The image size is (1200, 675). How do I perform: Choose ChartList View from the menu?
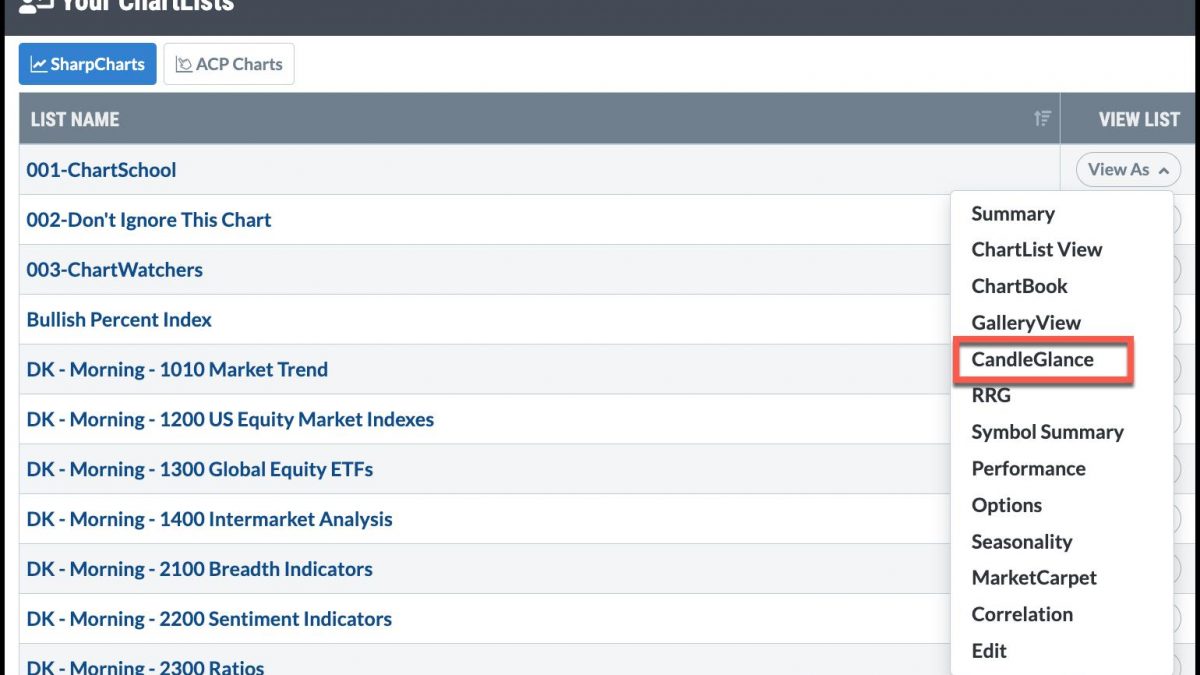(1037, 250)
